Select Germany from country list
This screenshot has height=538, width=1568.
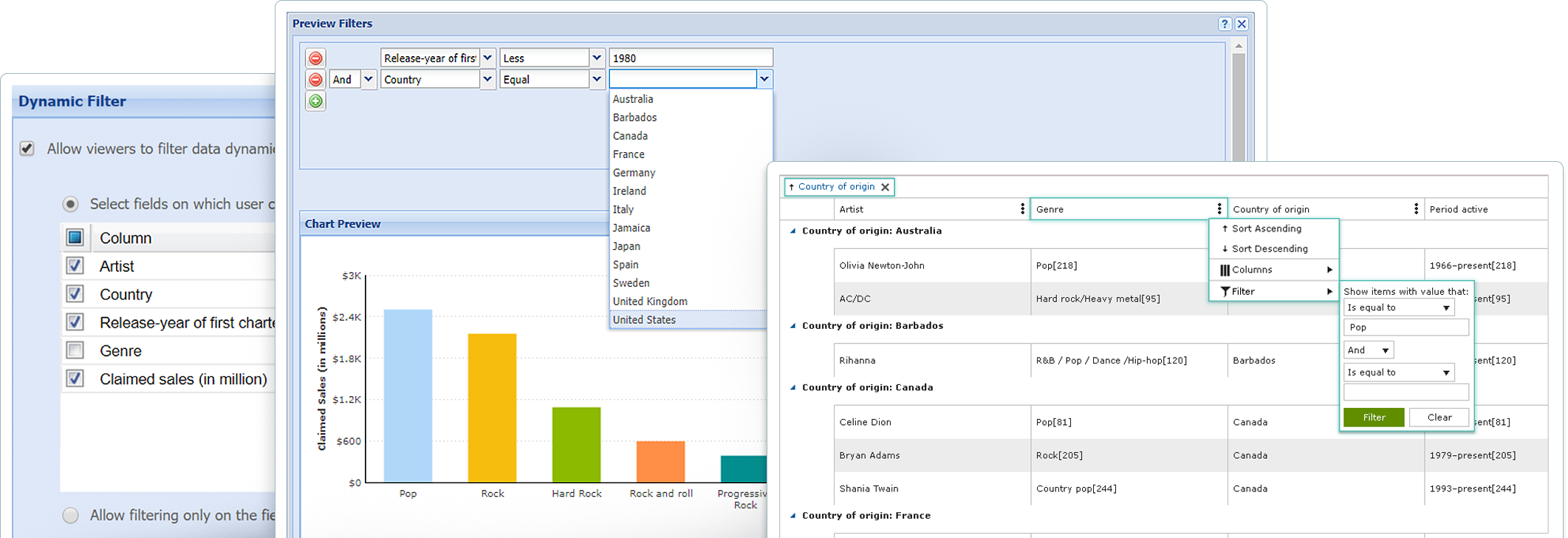point(688,173)
